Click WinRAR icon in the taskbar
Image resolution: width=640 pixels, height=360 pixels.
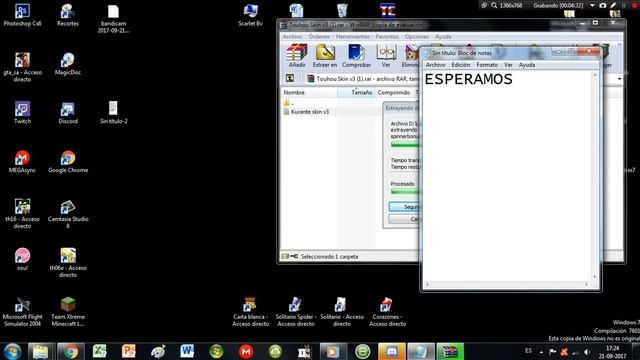[x=450, y=351]
